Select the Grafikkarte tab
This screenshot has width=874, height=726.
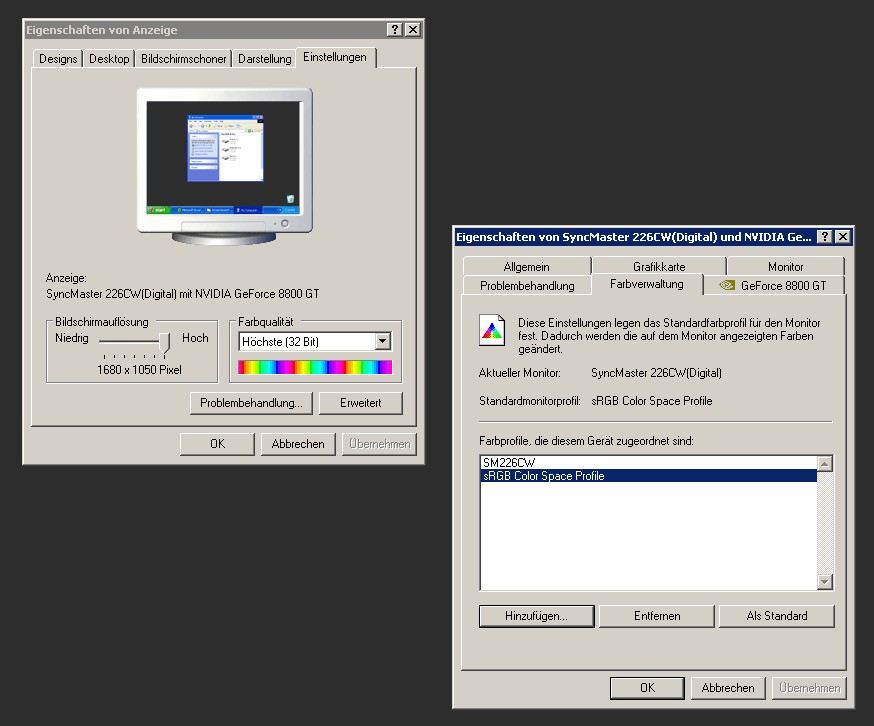pos(659,267)
